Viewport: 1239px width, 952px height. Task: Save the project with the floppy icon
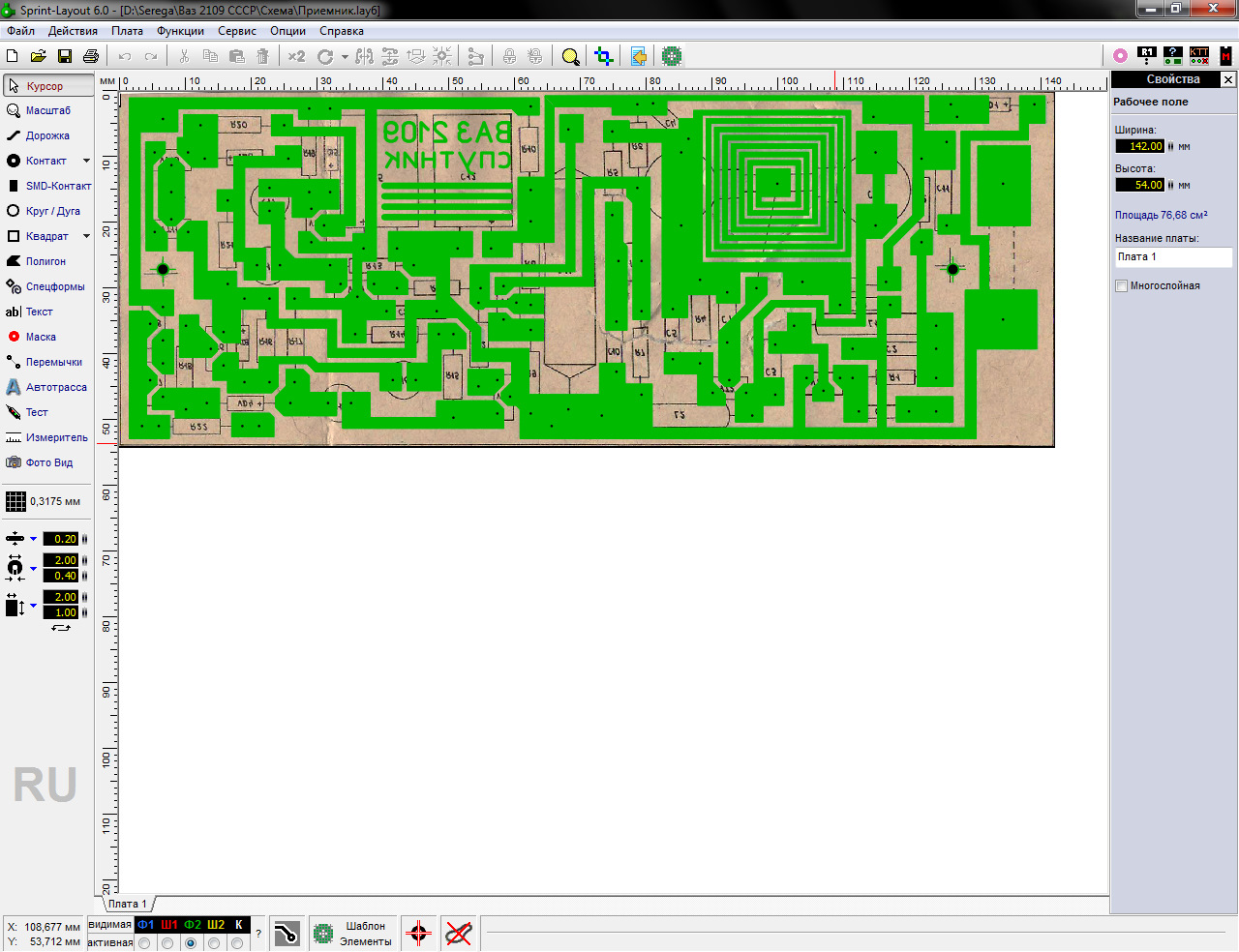65,56
